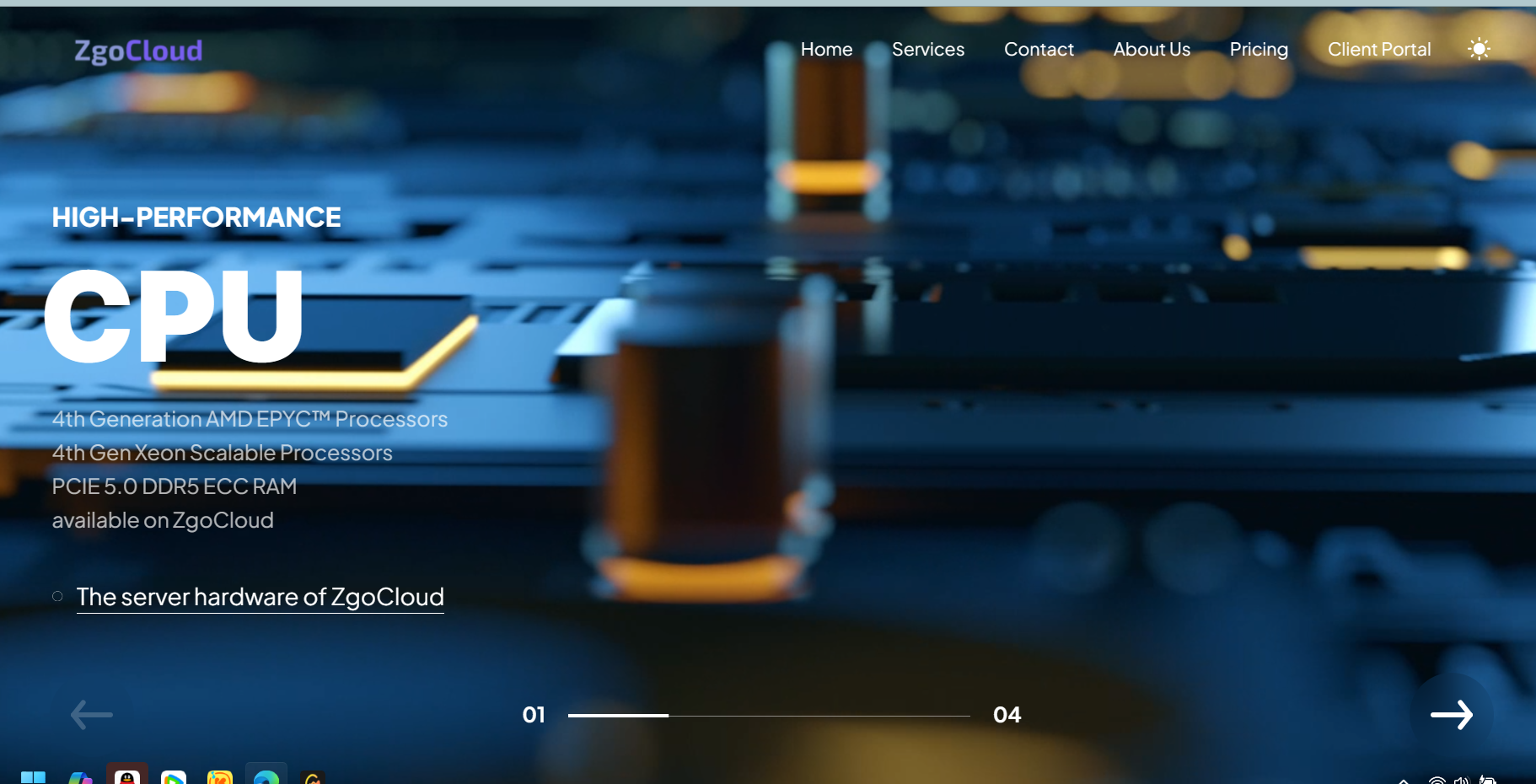Click the large CPU slide heading
The height and width of the screenshot is (784, 1536).
click(x=174, y=315)
